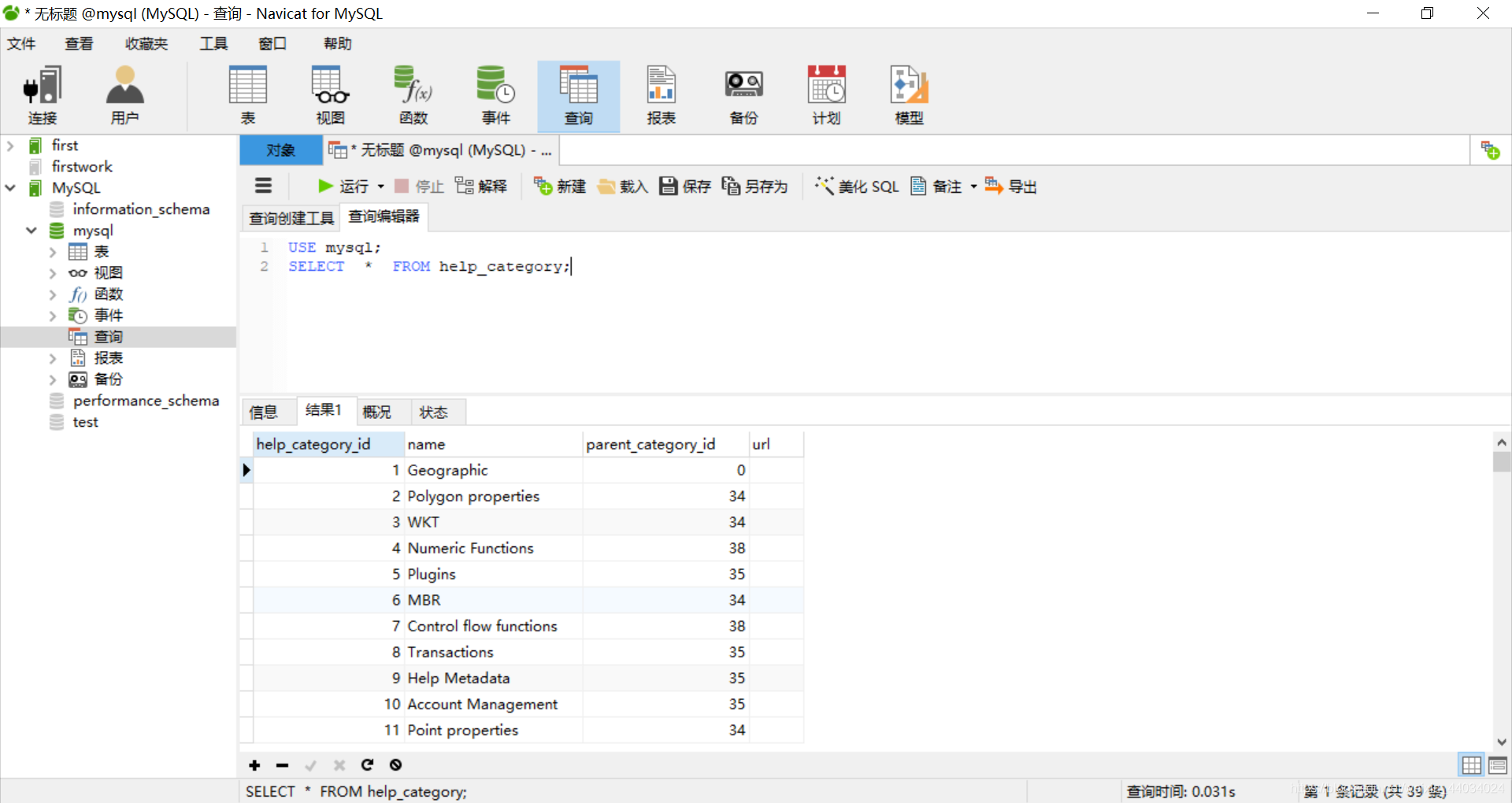Viewport: 1512px width, 803px height.
Task: Open the 视图 views toolbar icon
Action: pos(331,96)
